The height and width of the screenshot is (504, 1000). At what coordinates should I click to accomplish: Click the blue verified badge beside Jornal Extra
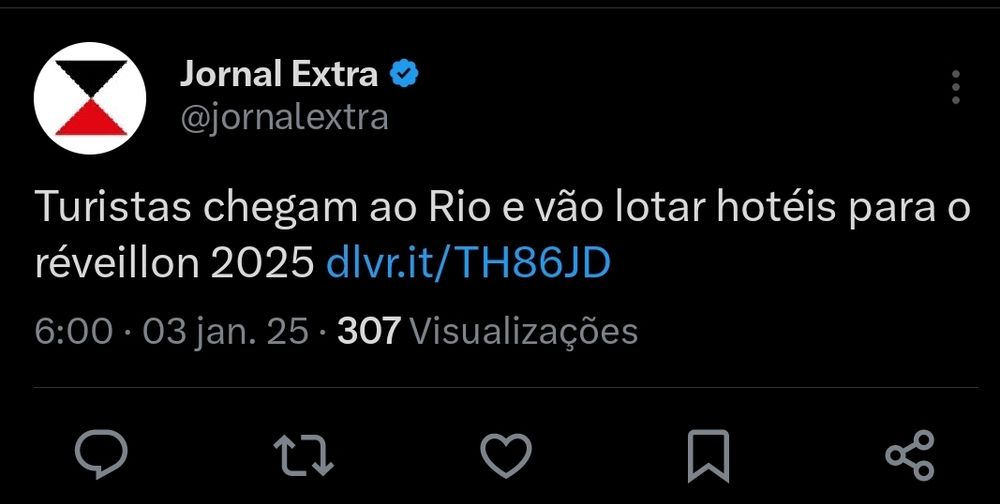click(x=404, y=74)
